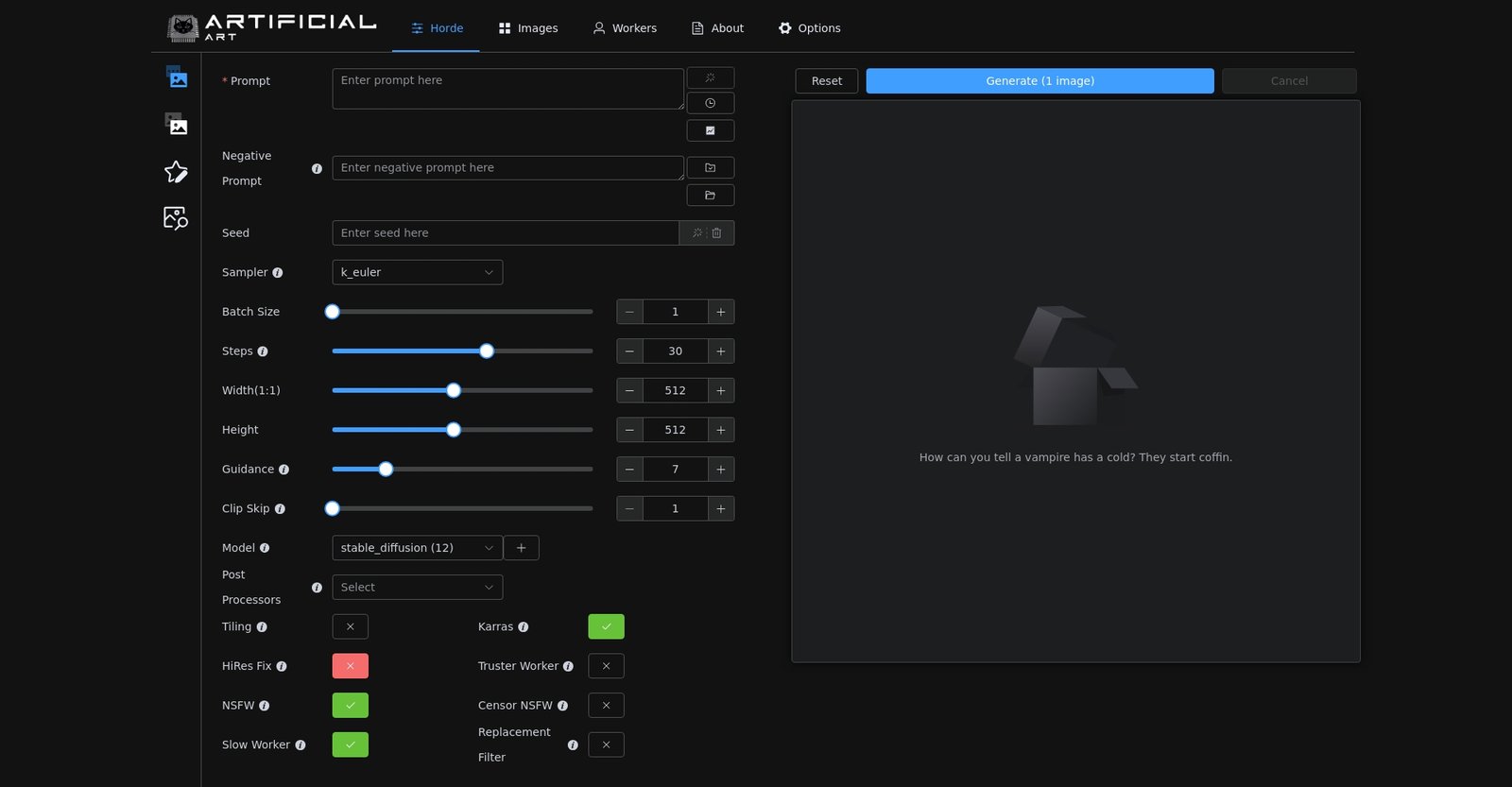
Task: Click the plus button next to the Model dropdown
Action: pos(521,548)
